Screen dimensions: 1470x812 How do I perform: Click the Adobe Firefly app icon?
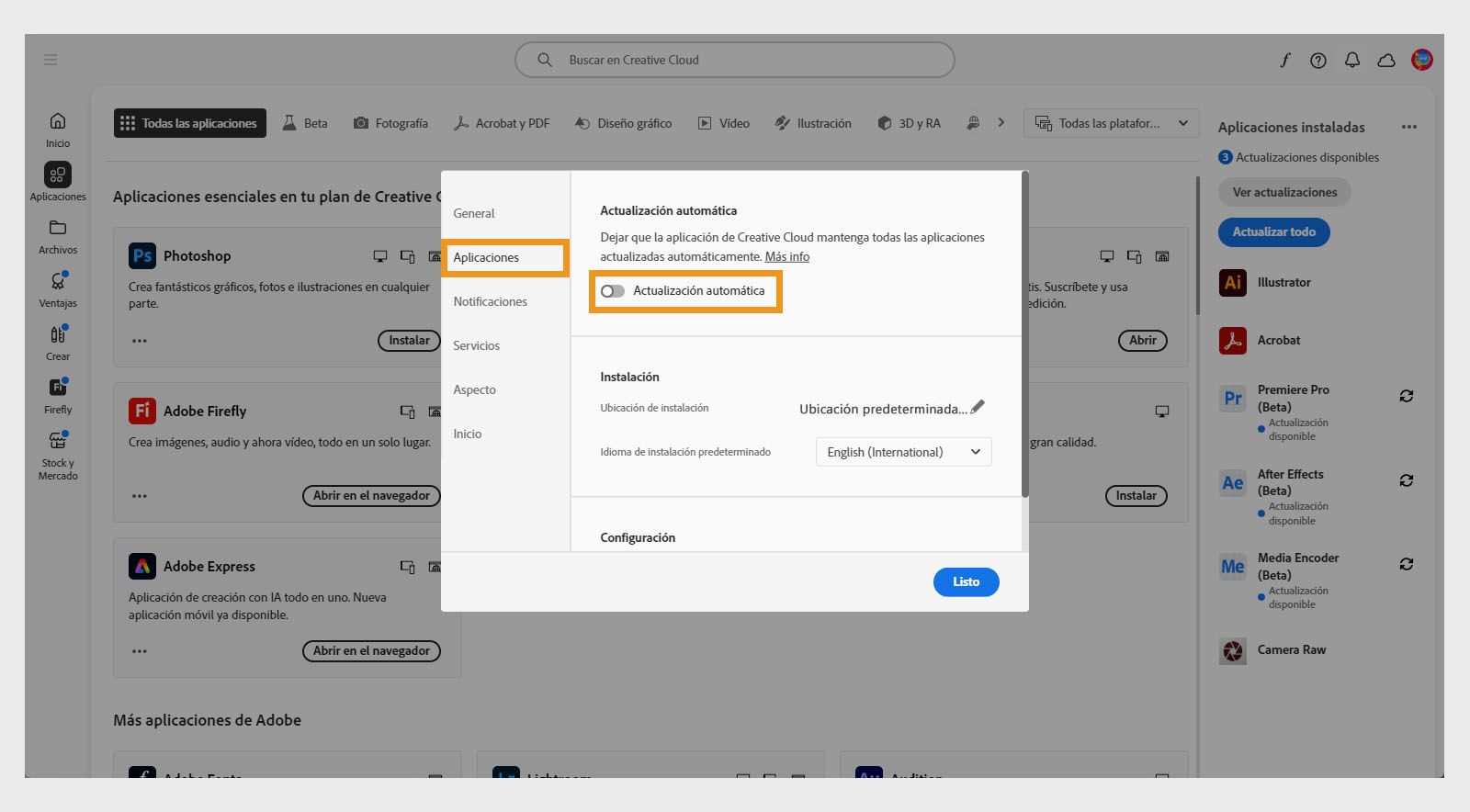pos(142,411)
